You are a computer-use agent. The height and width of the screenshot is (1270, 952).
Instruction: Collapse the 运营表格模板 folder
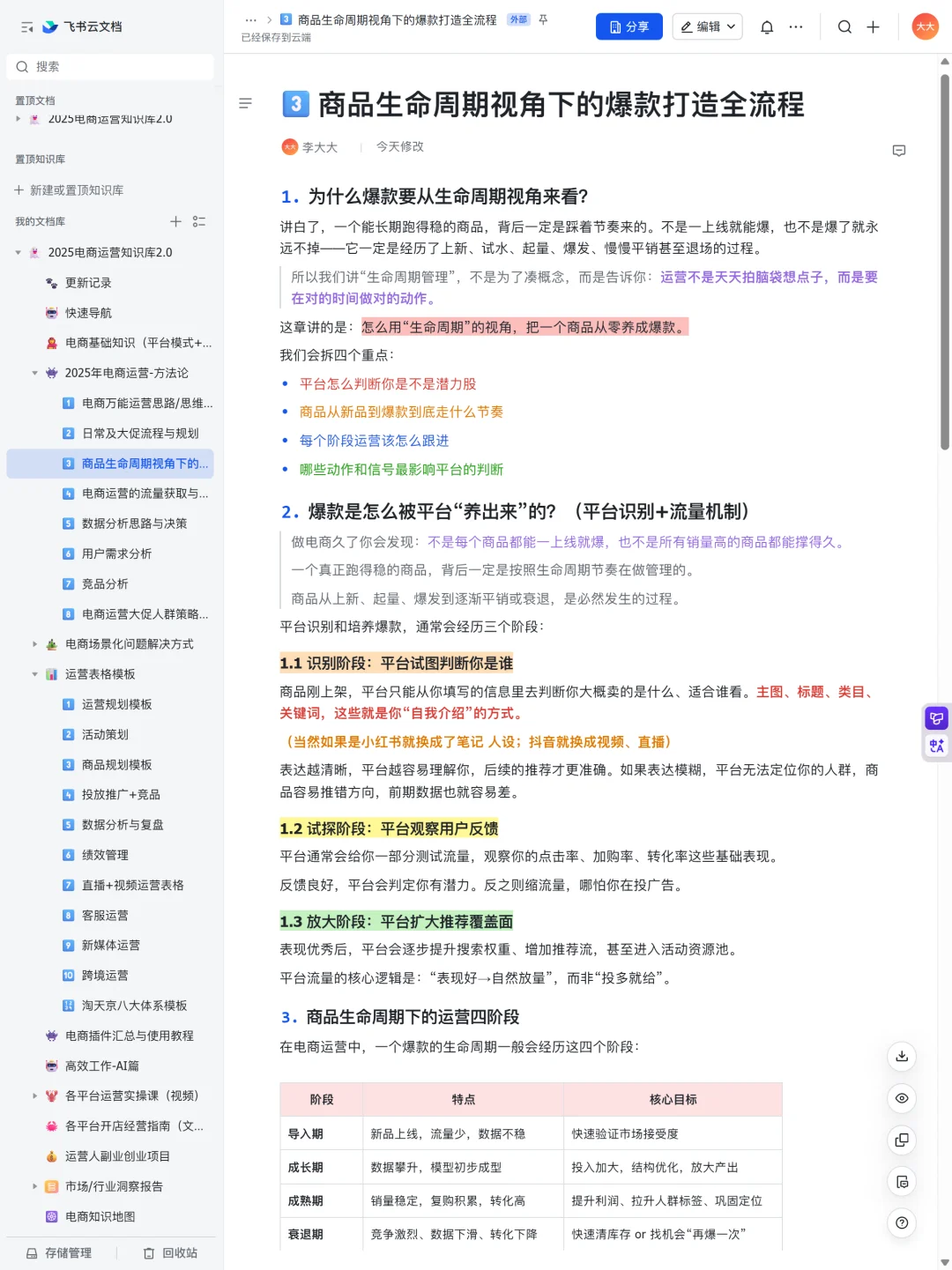pos(35,675)
